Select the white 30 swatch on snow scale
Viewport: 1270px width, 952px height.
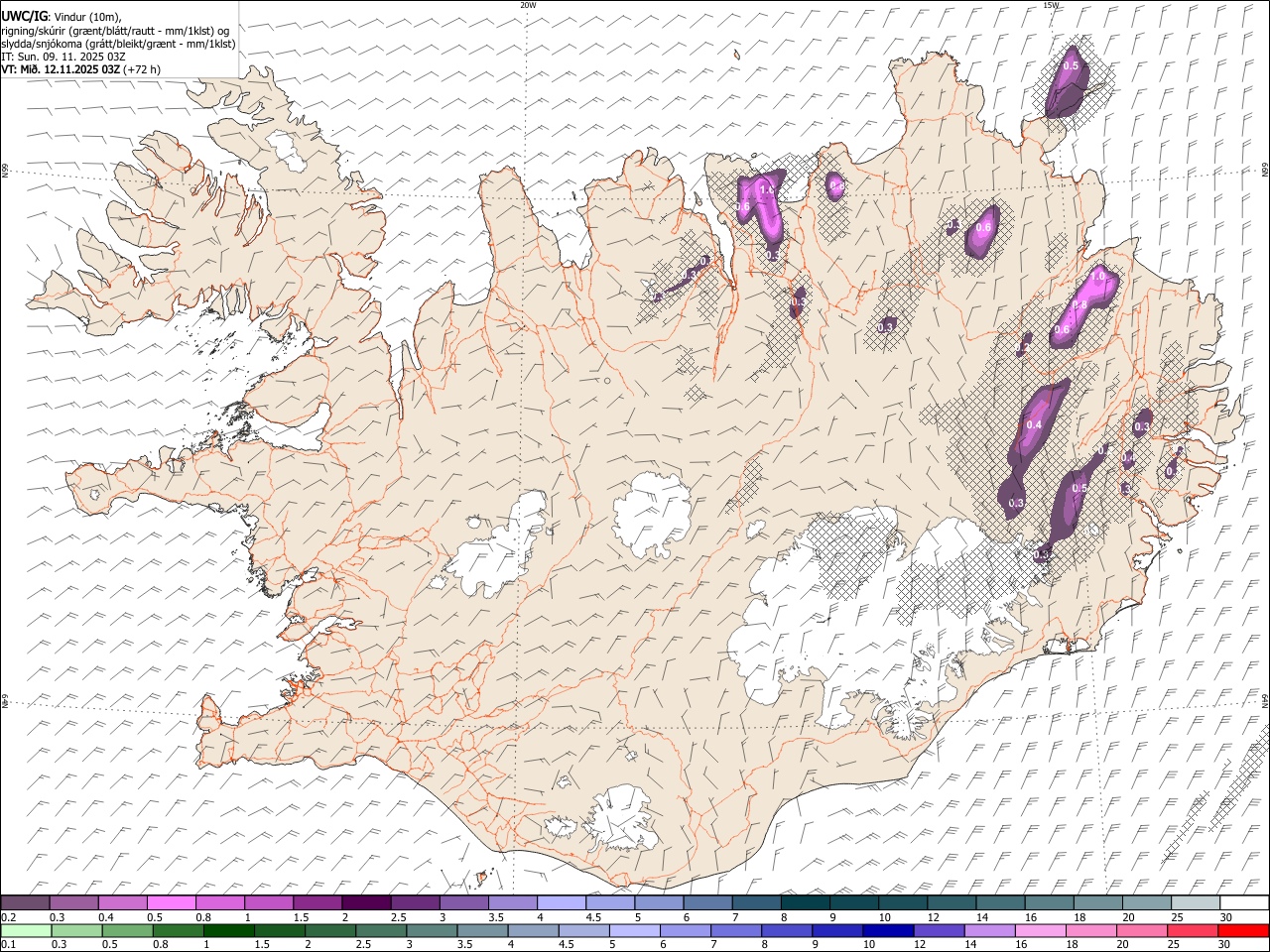(1244, 903)
